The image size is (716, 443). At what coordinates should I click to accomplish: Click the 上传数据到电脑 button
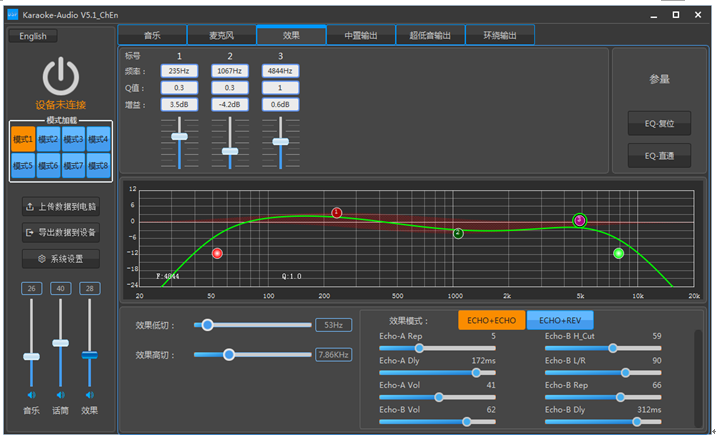(x=61, y=207)
